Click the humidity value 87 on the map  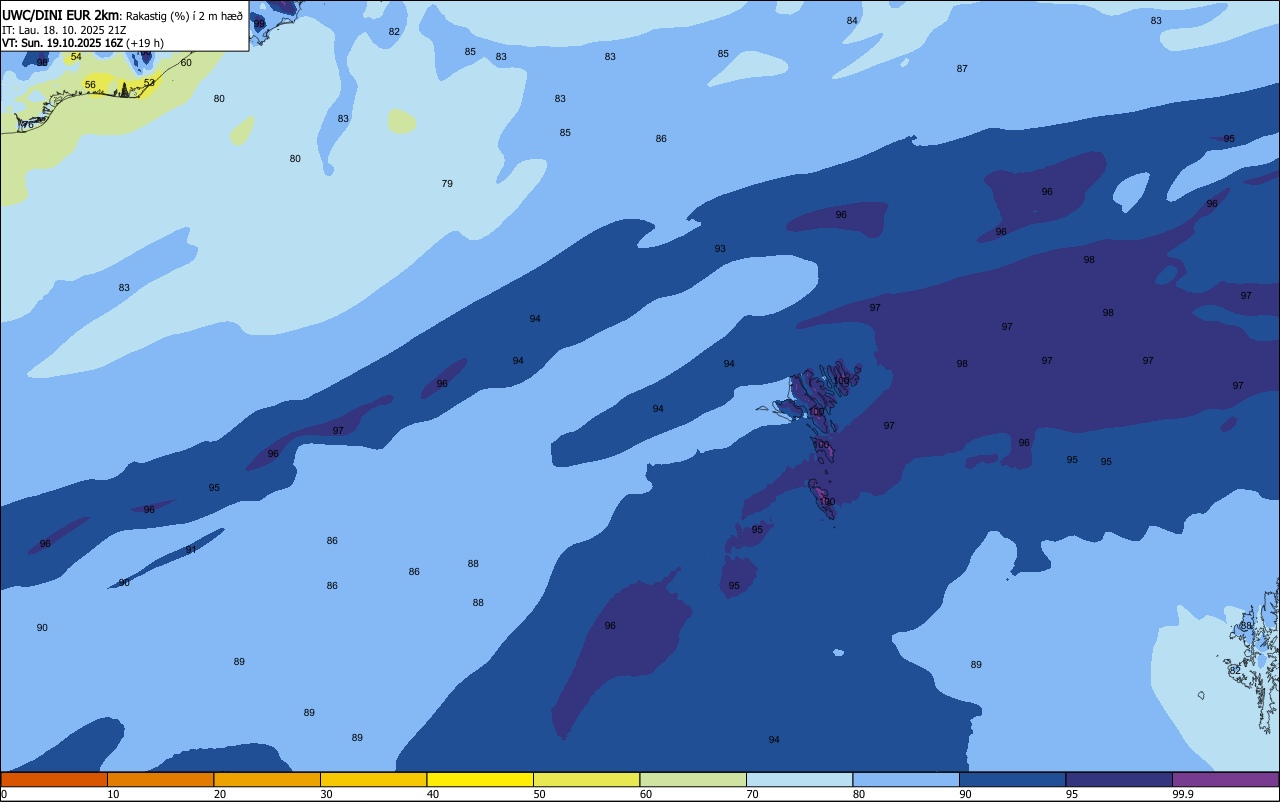point(962,68)
